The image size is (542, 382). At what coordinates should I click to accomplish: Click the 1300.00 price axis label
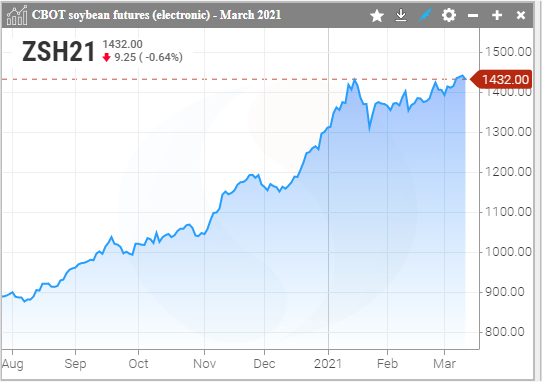coord(508,132)
